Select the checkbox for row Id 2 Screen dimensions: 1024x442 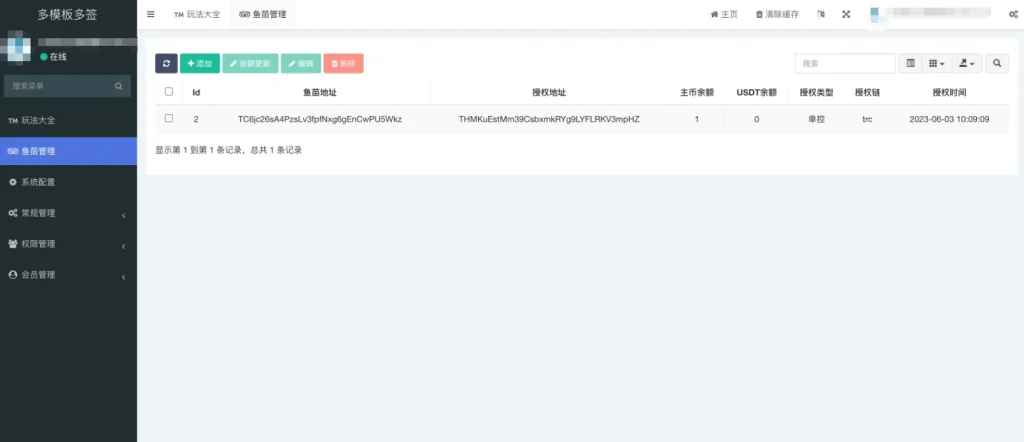point(169,119)
